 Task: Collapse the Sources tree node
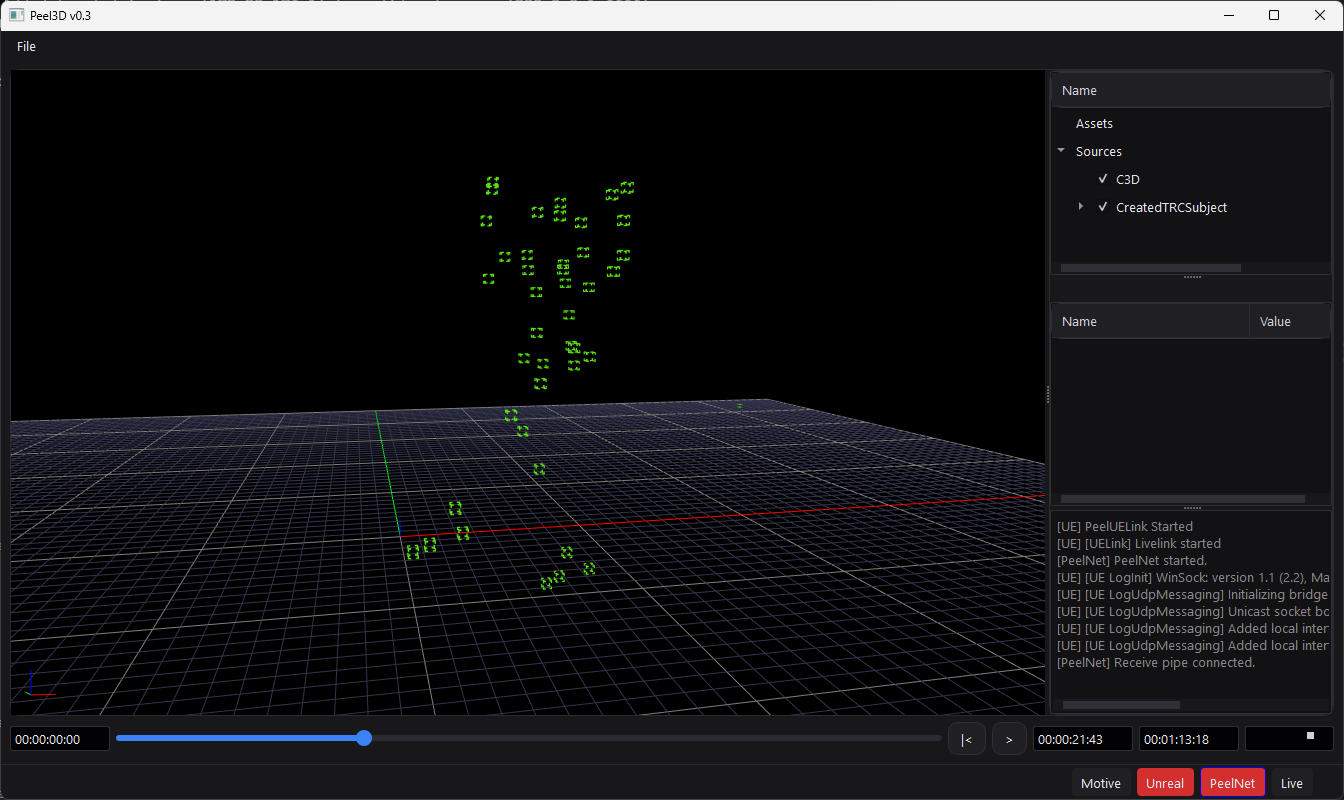tap(1061, 151)
